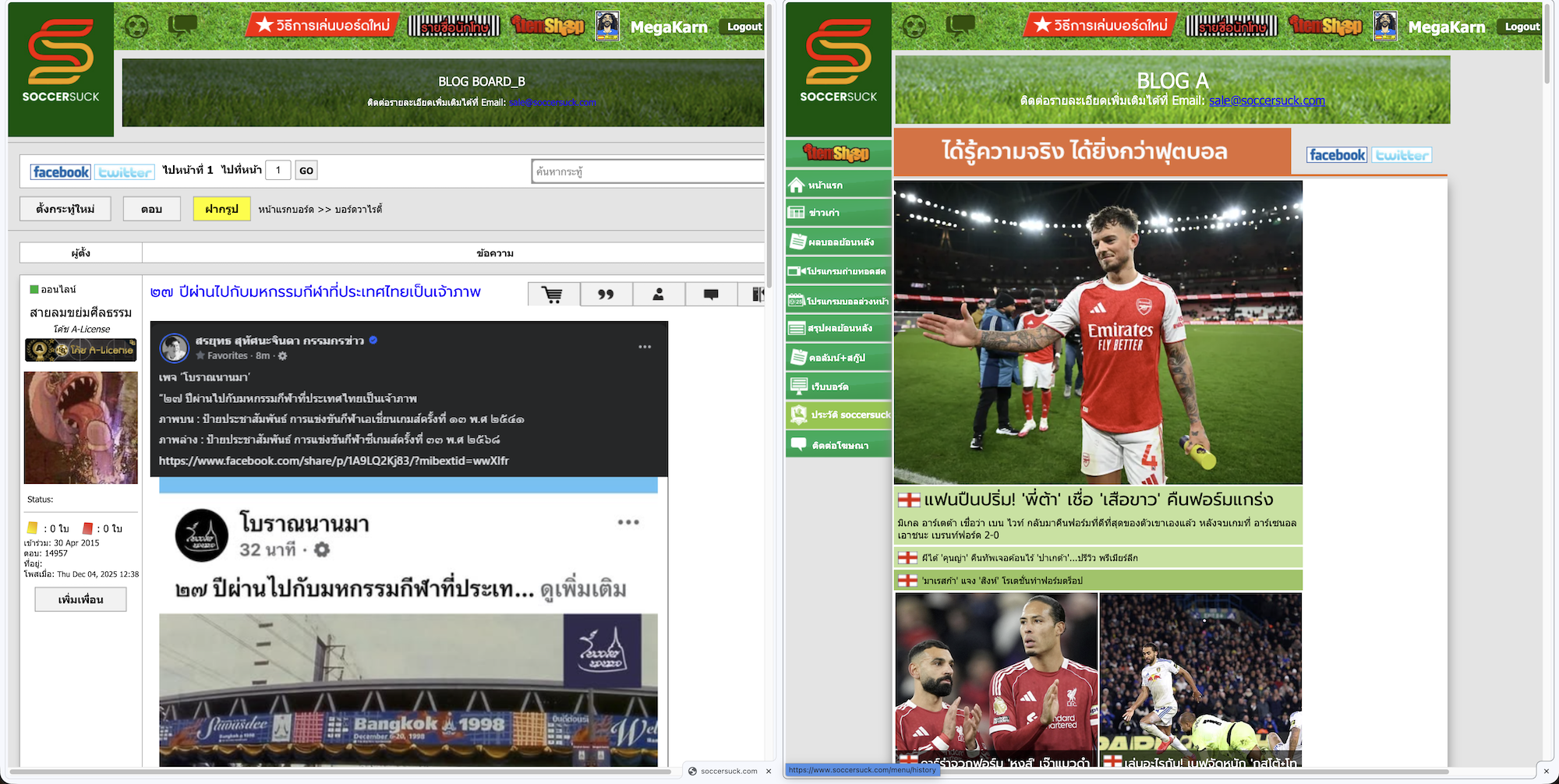
Task: Open the poster's profile via the person icon
Action: tap(659, 295)
